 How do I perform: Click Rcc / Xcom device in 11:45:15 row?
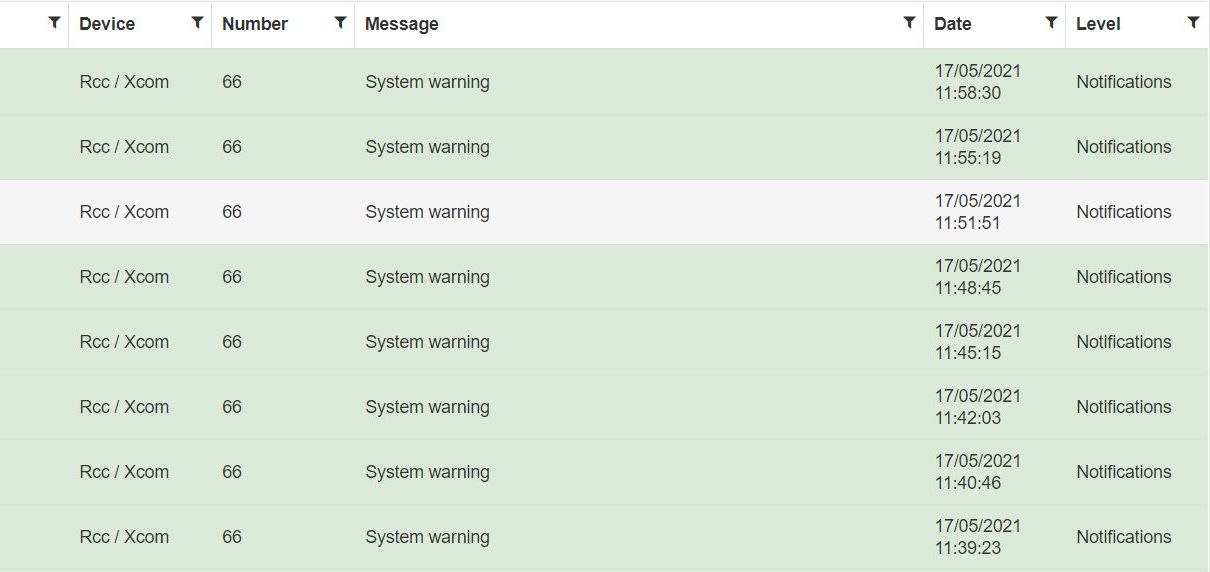tap(124, 342)
